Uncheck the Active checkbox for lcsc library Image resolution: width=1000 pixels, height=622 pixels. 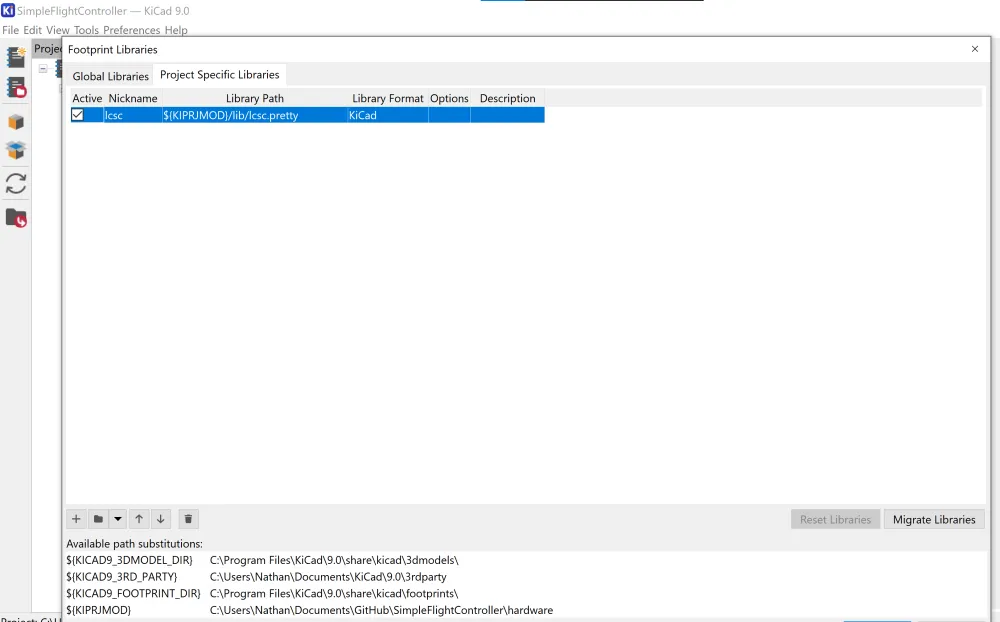(x=78, y=115)
